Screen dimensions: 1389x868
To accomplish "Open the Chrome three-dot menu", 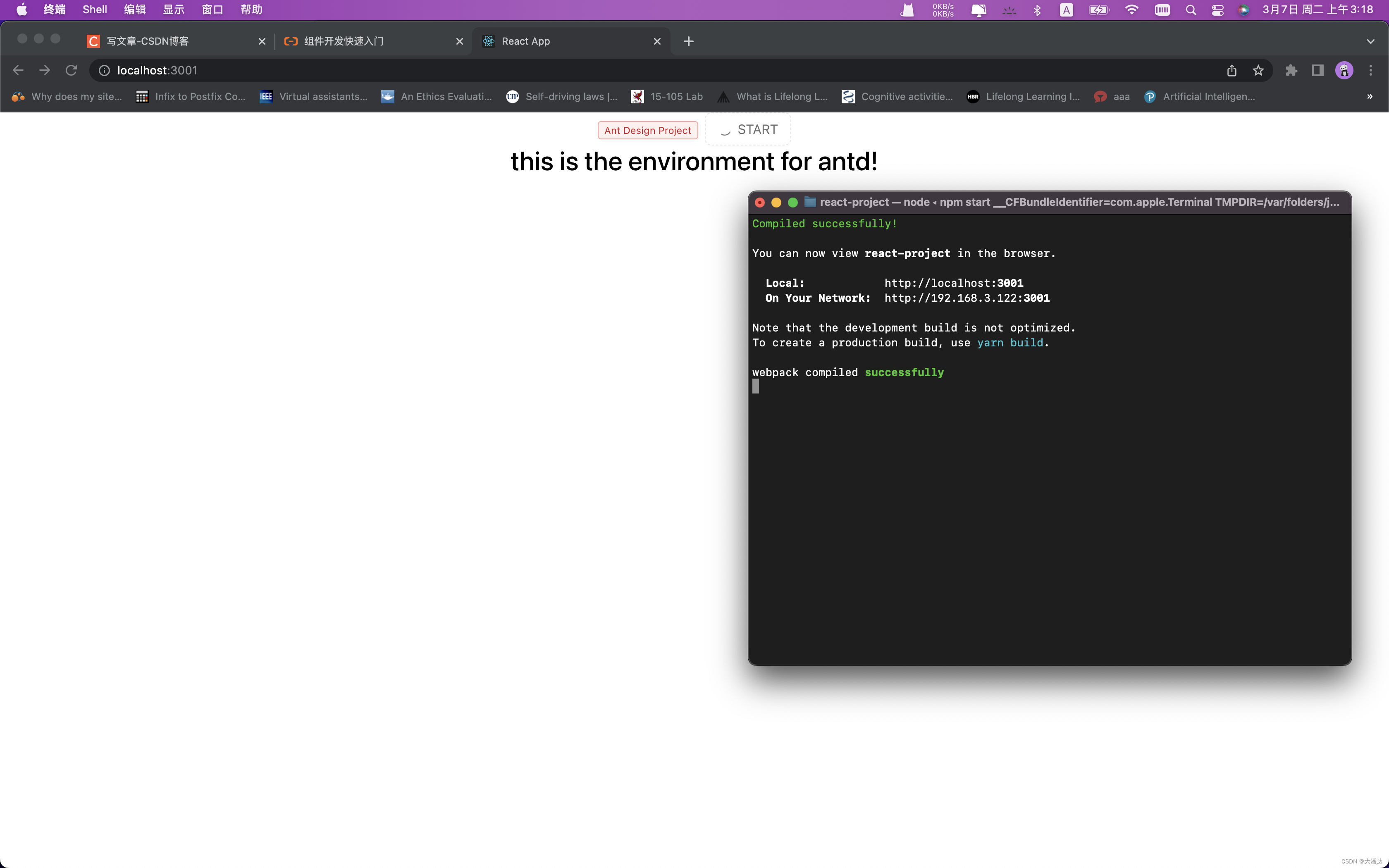I will point(1371,70).
